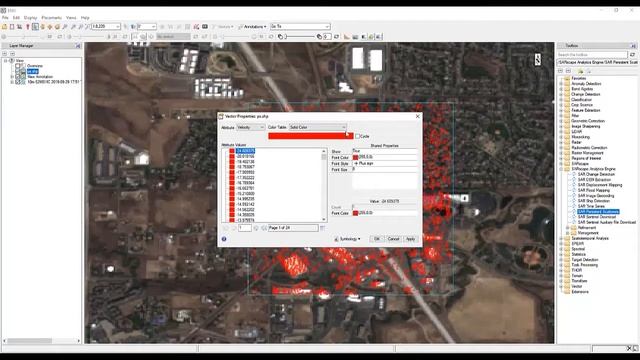Click the Favorites folder icon in Toolbox toolbar
This screenshot has height=360, width=640.
(x=580, y=71)
